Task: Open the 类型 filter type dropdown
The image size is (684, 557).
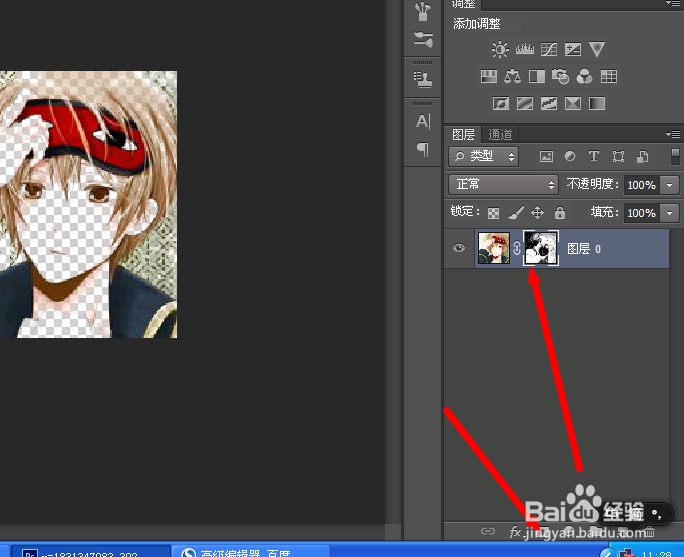Action: click(x=483, y=157)
